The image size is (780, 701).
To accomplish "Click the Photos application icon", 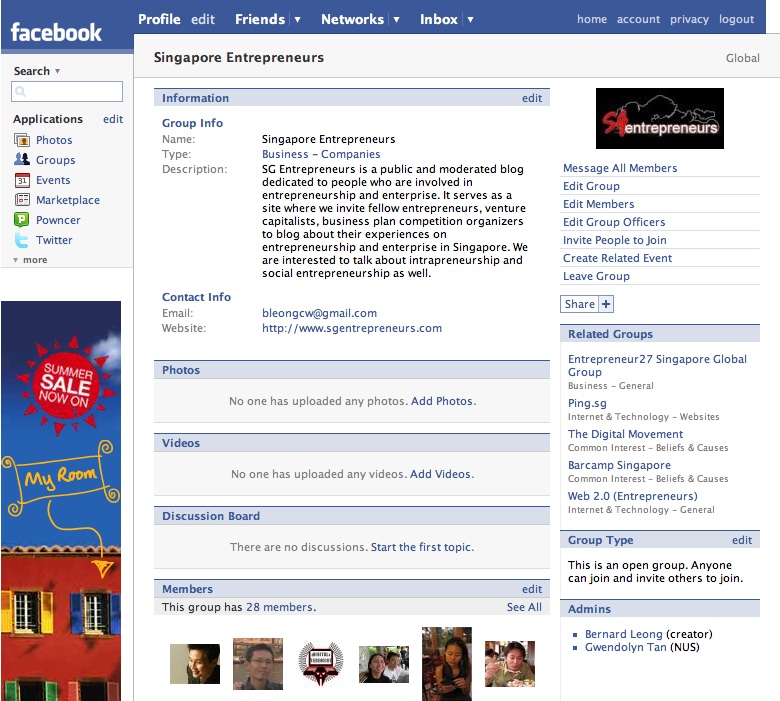I will pos(22,140).
